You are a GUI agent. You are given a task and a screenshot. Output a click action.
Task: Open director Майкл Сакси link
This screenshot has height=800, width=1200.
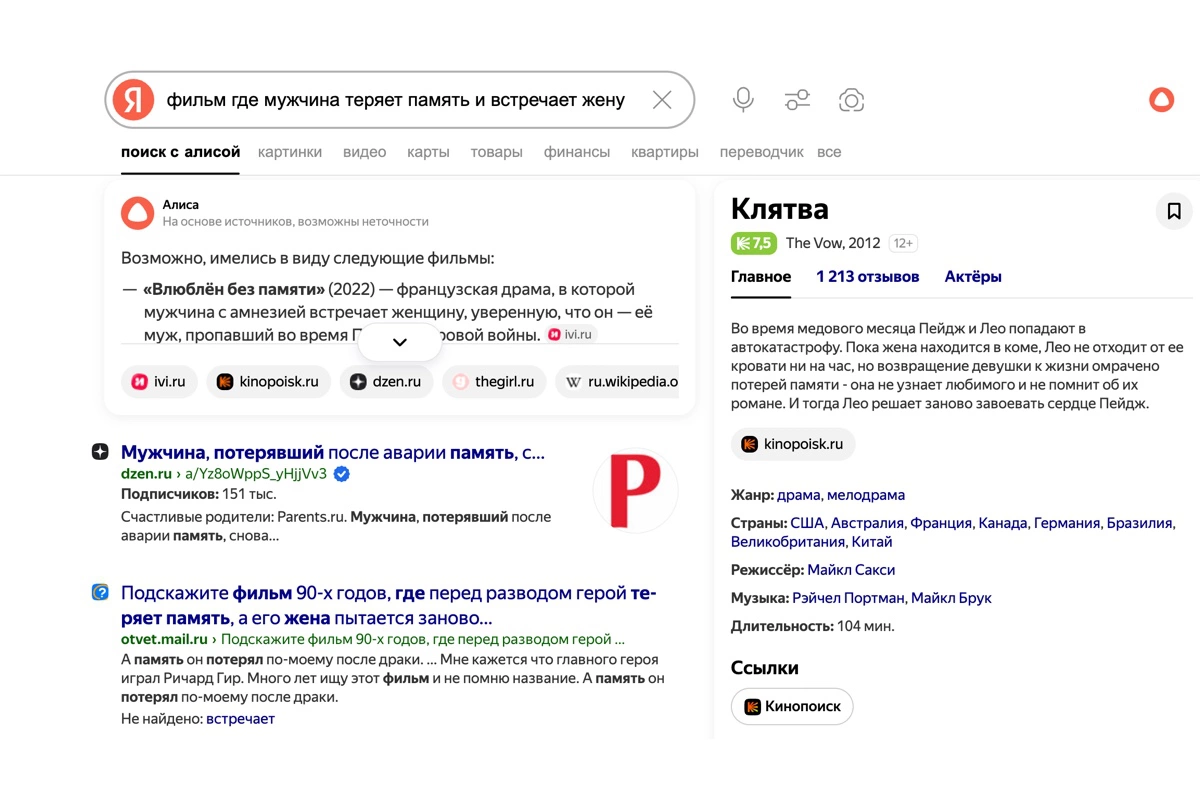(851, 570)
